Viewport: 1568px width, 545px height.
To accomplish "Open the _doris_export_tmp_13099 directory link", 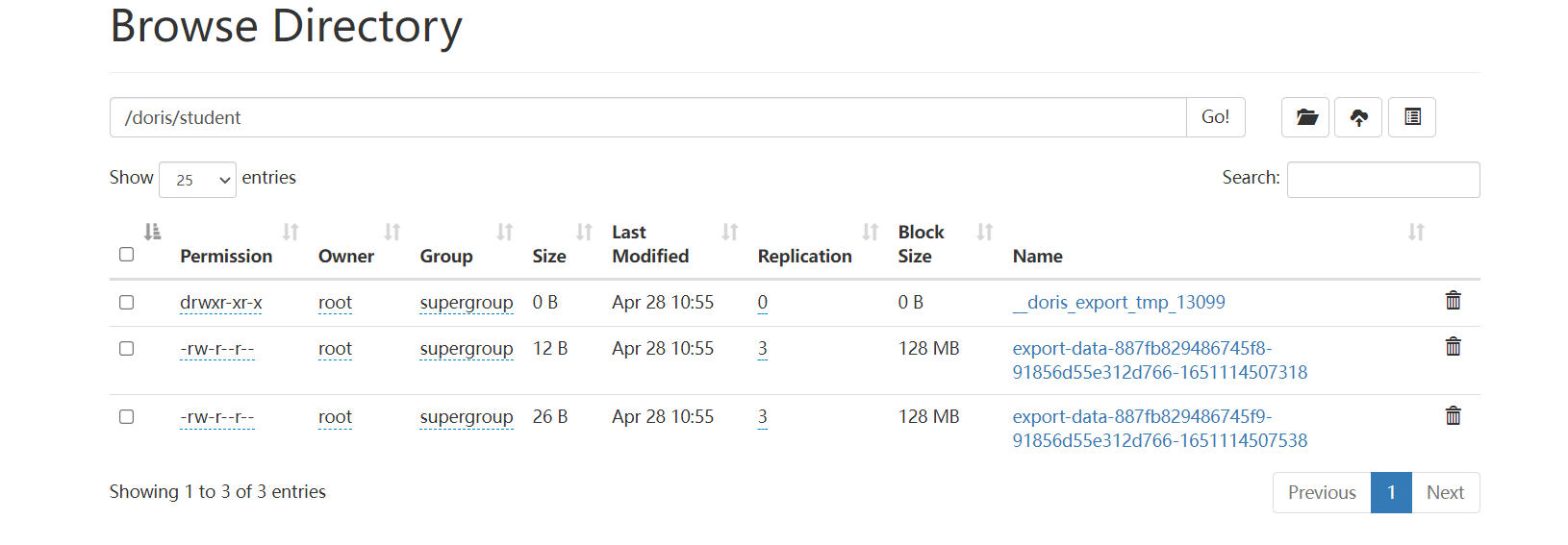I will tap(1119, 303).
